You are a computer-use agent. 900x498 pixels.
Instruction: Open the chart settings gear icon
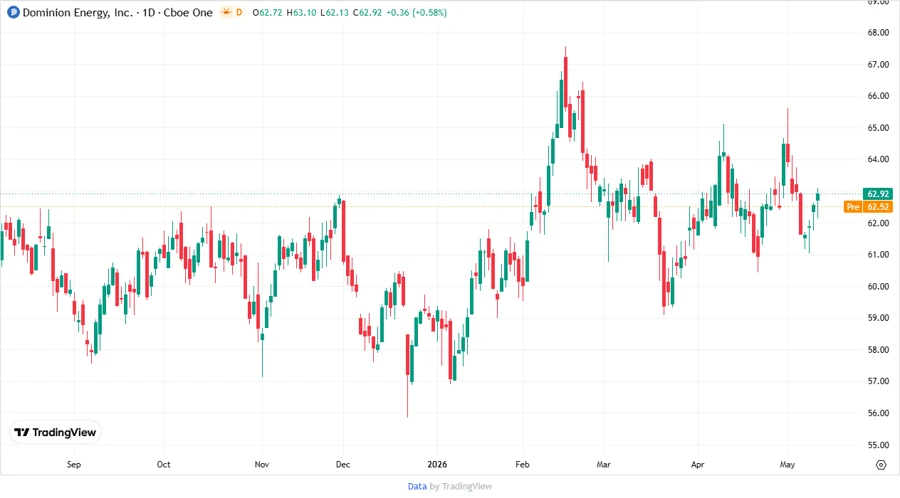coord(881,465)
